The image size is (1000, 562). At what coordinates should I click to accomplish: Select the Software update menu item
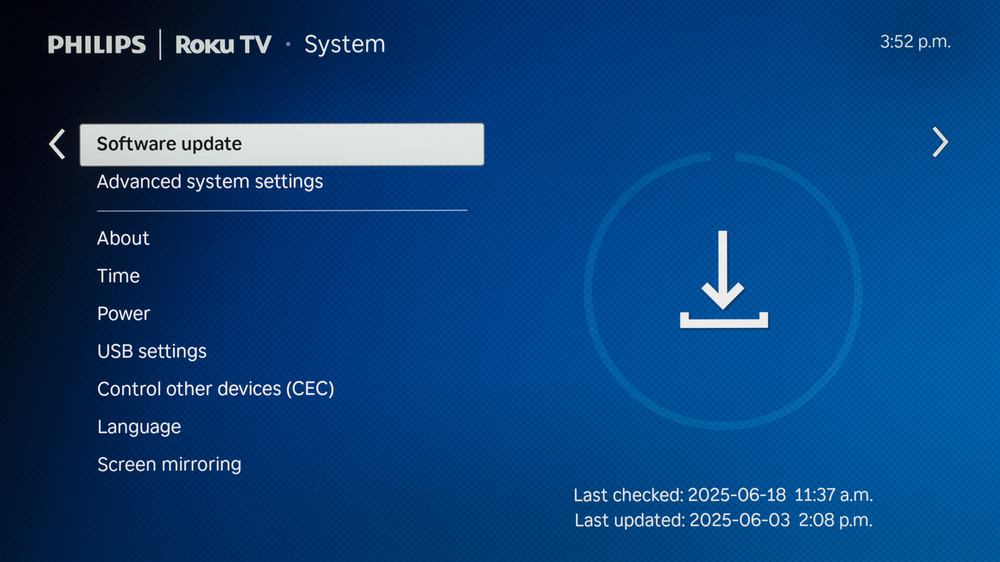coord(281,144)
